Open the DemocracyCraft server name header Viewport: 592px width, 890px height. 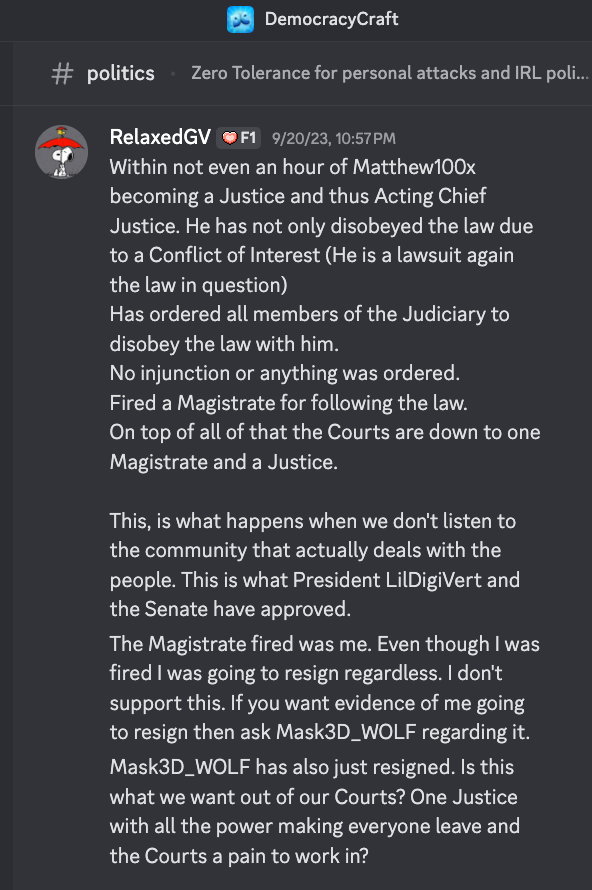tap(331, 19)
